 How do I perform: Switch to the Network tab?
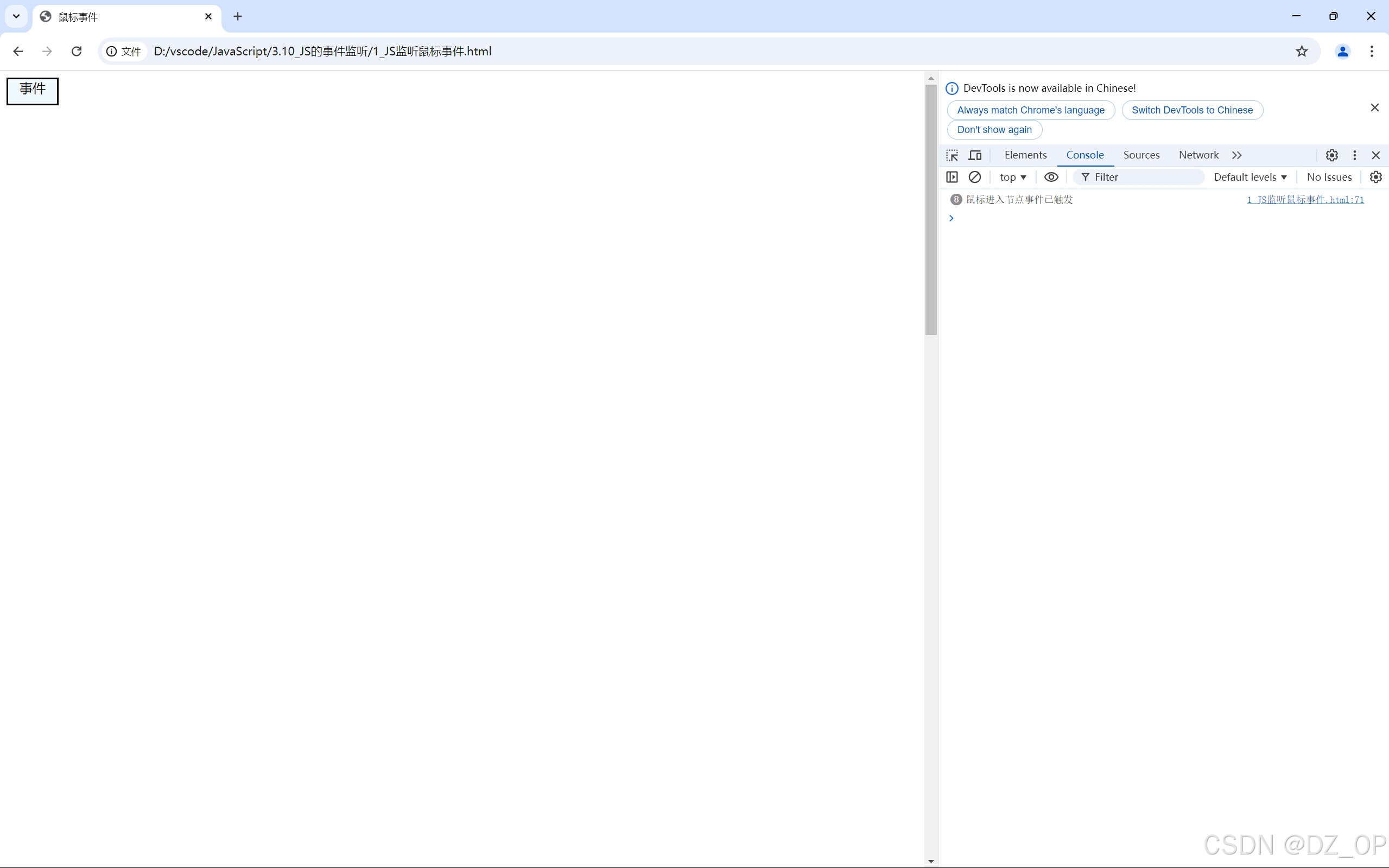[x=1198, y=155]
